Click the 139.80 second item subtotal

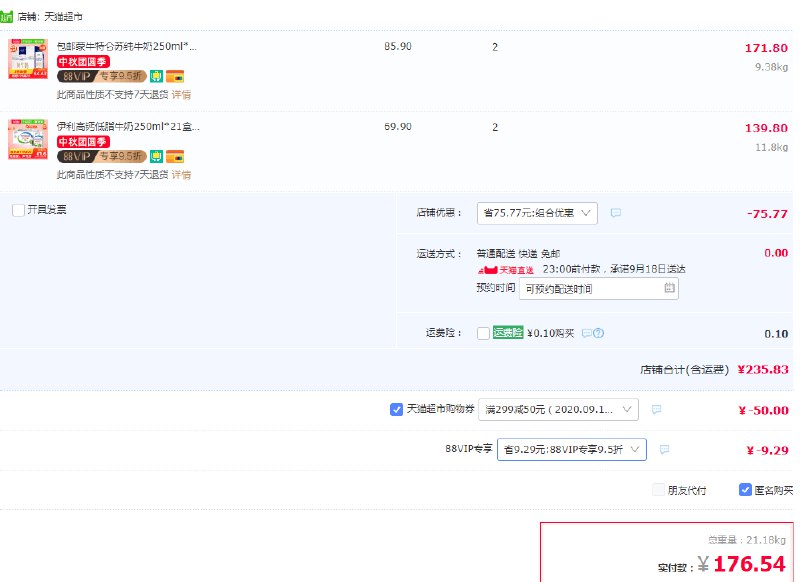tap(766, 128)
